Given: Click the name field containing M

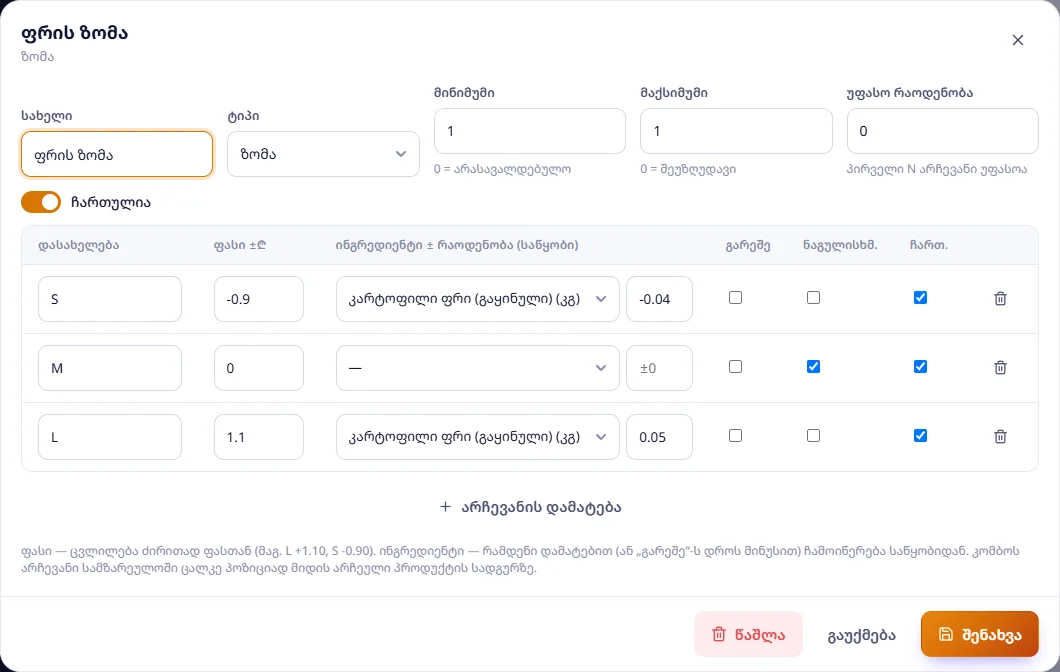Looking at the screenshot, I should click(x=110, y=368).
